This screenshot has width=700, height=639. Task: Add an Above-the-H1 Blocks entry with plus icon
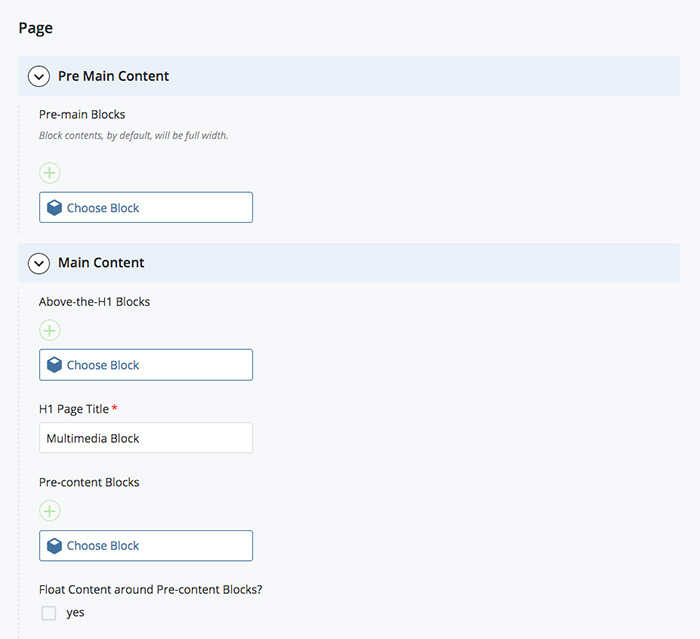tap(50, 330)
